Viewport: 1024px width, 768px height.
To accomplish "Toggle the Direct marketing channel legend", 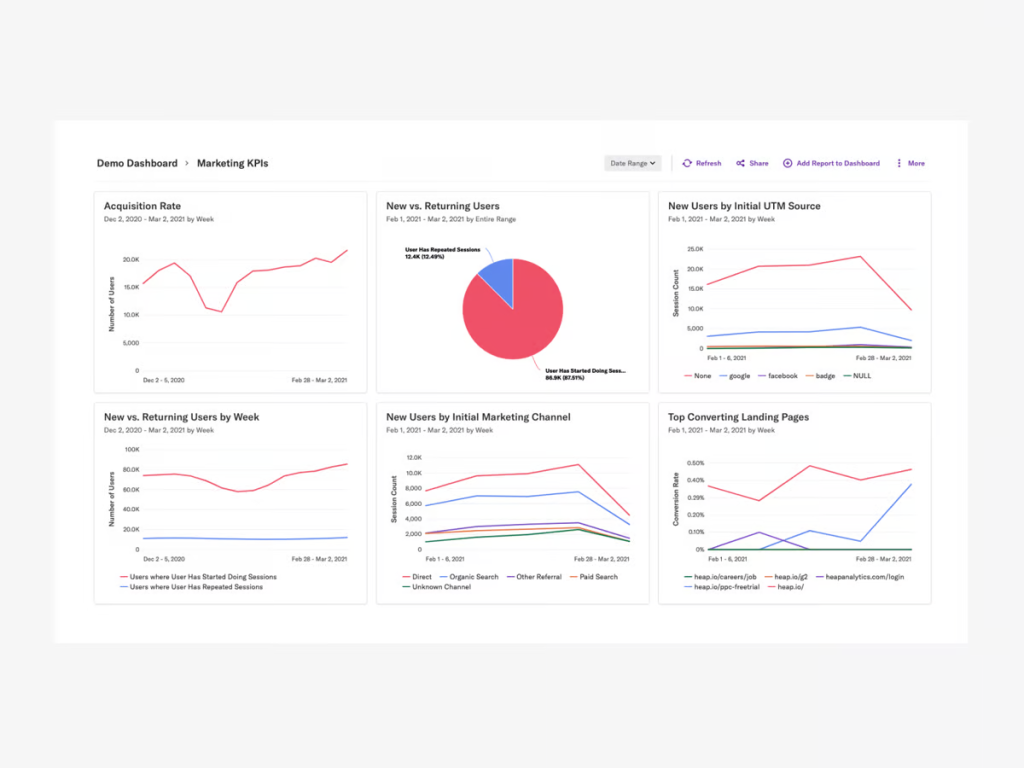I will click(x=420, y=577).
